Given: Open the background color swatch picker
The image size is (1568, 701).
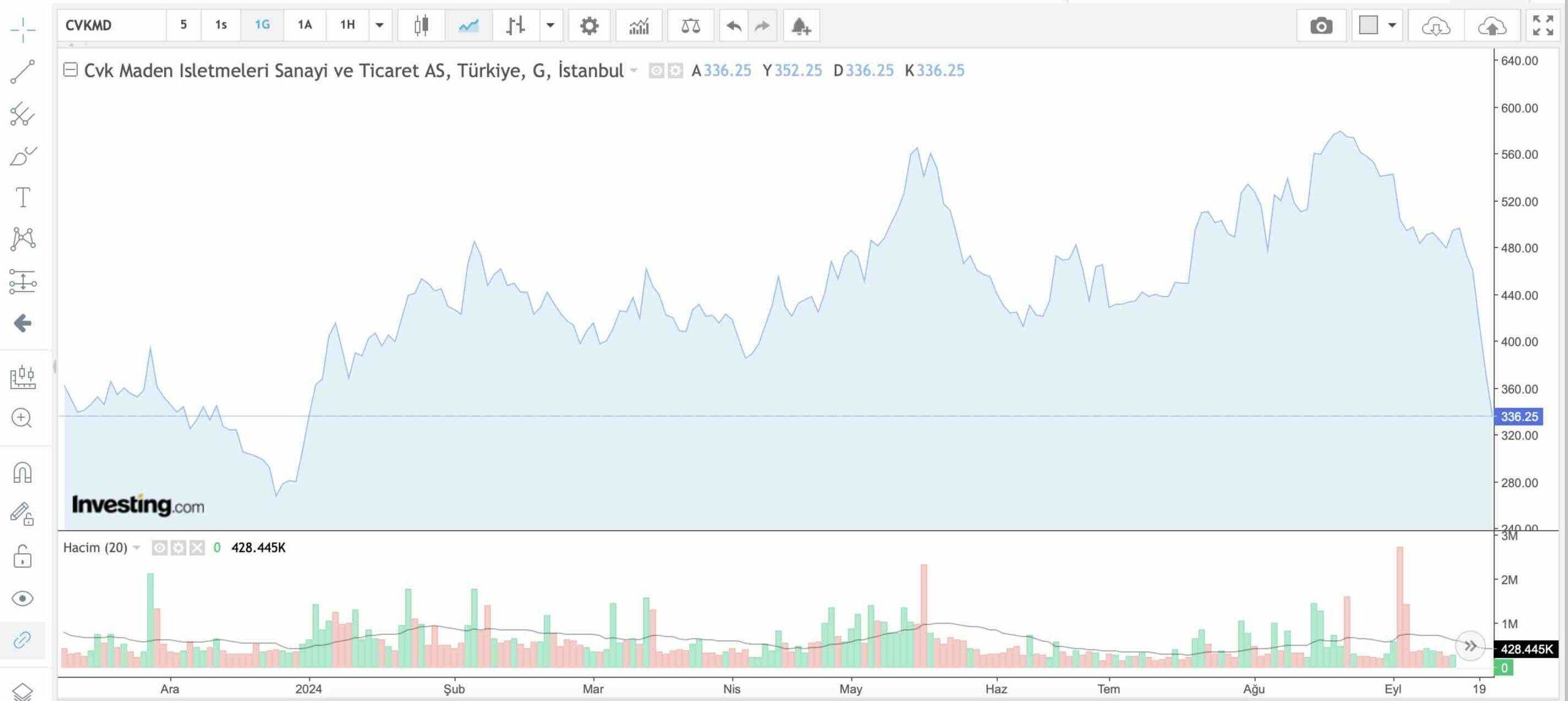Looking at the screenshot, I should [1393, 26].
